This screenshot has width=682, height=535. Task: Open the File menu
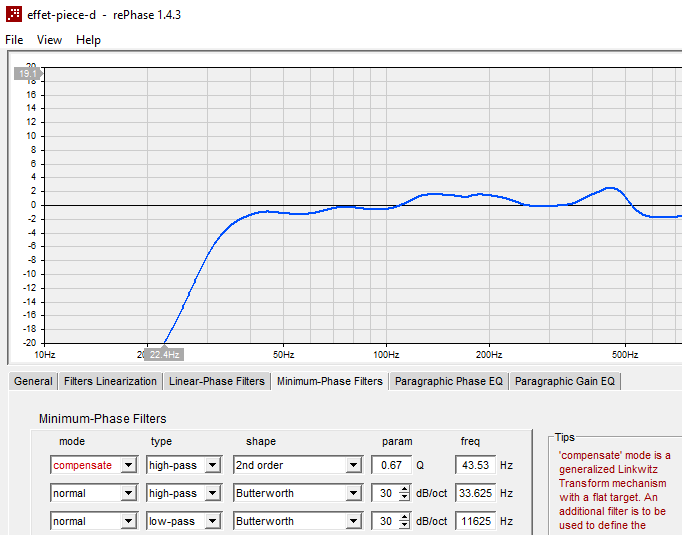[14, 40]
